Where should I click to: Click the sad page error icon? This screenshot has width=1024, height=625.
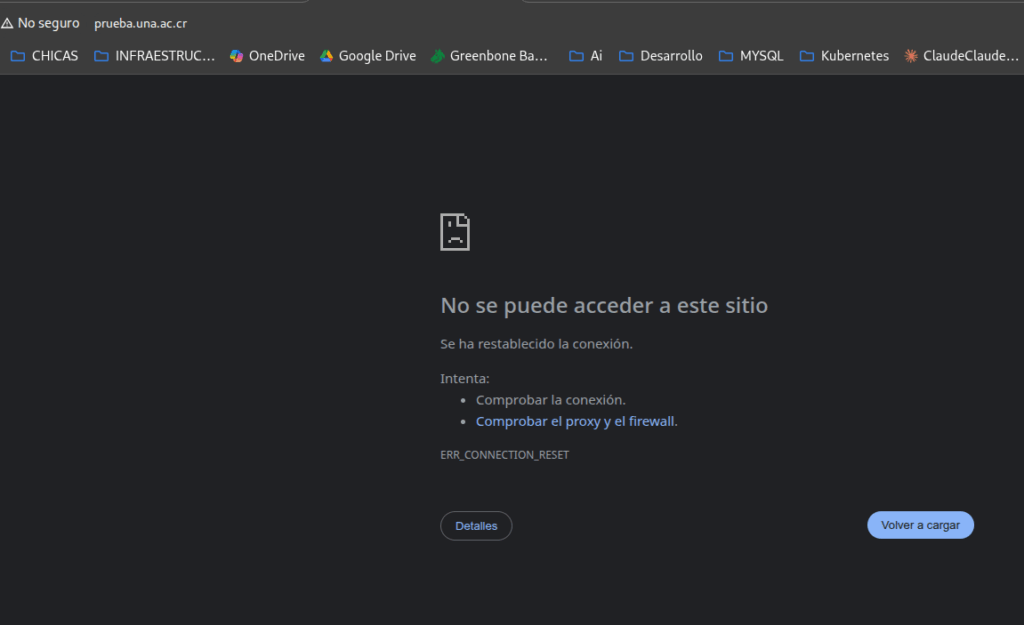pyautogui.click(x=455, y=232)
